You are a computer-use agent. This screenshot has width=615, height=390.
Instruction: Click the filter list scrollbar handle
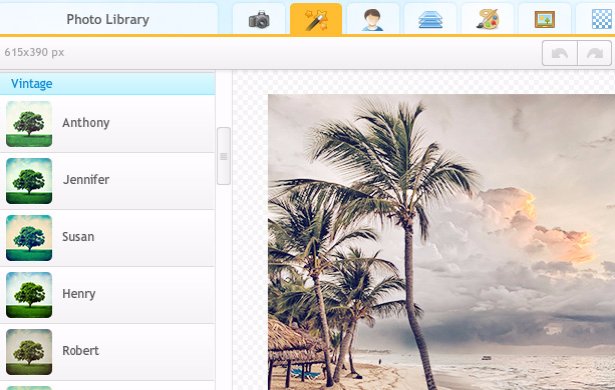pyautogui.click(x=224, y=156)
